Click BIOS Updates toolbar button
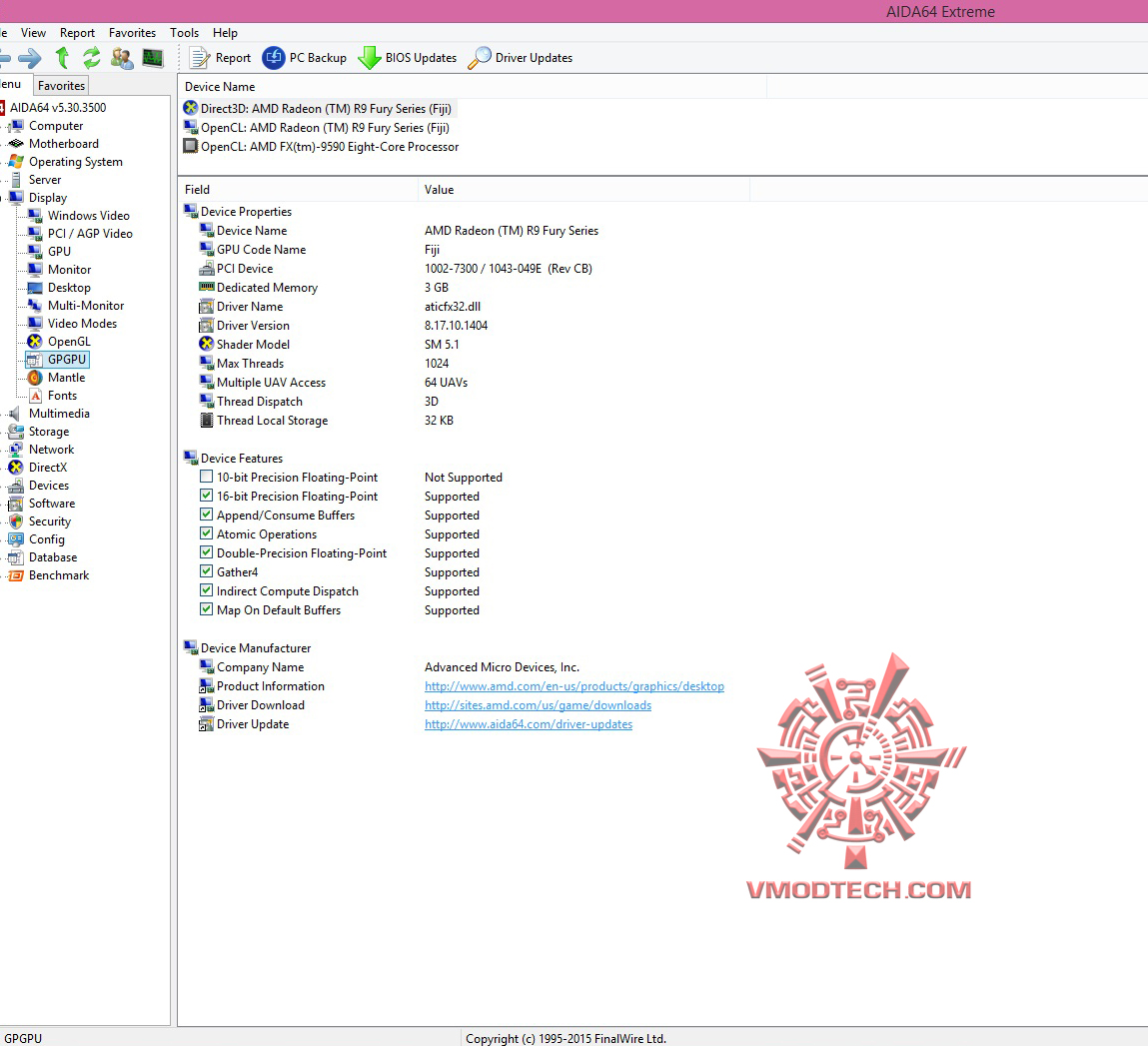1148x1046 pixels. [408, 58]
